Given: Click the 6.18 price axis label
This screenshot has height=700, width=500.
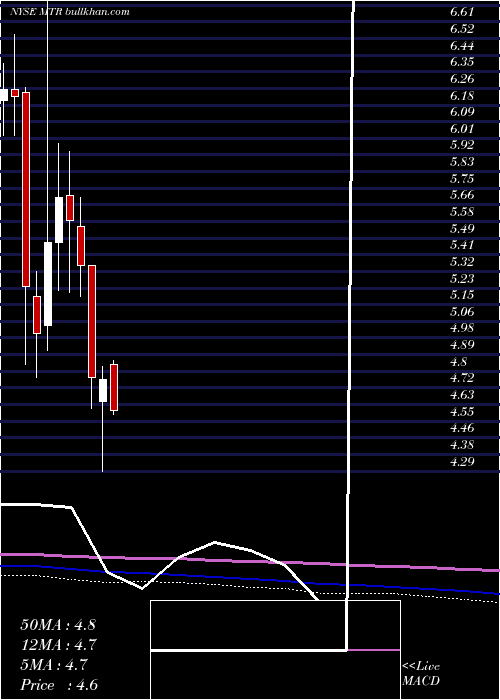Looking at the screenshot, I should pos(462,96).
